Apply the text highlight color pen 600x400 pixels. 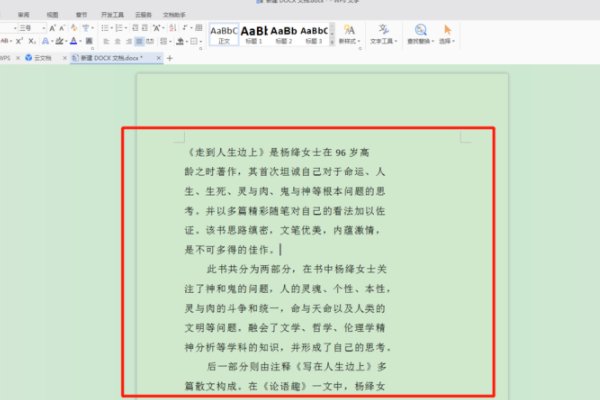point(59,41)
